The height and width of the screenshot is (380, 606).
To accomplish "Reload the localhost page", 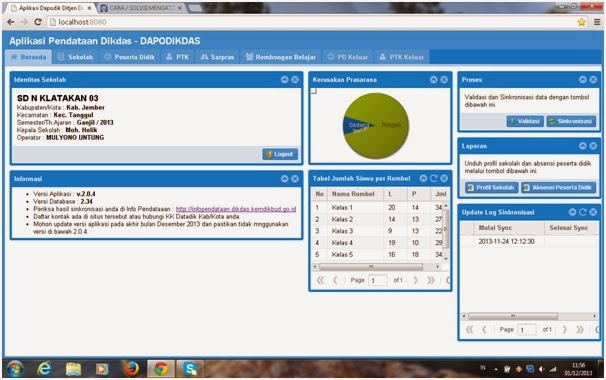I will 37,22.
